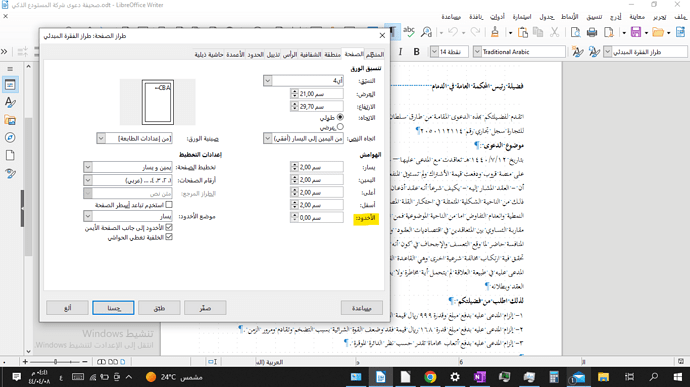Expand the paper format أي4 dropdown

tap(268, 81)
